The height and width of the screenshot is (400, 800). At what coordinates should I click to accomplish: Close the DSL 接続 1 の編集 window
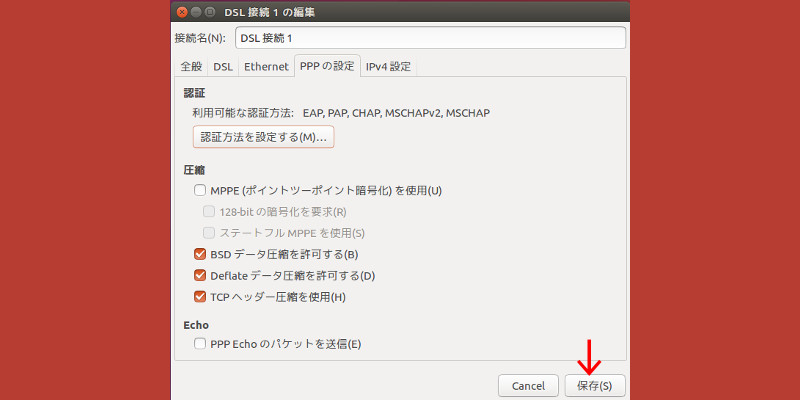[182, 12]
